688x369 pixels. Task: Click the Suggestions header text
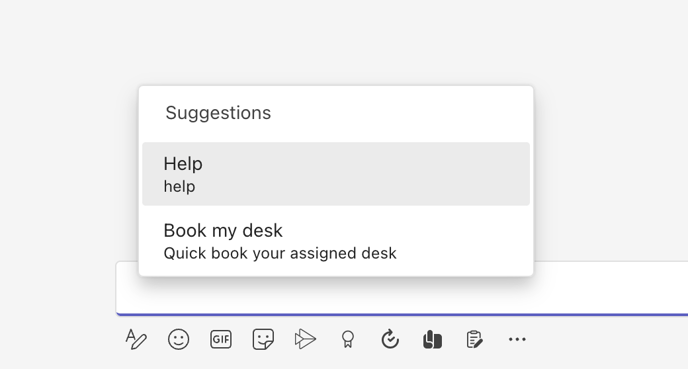click(x=218, y=113)
